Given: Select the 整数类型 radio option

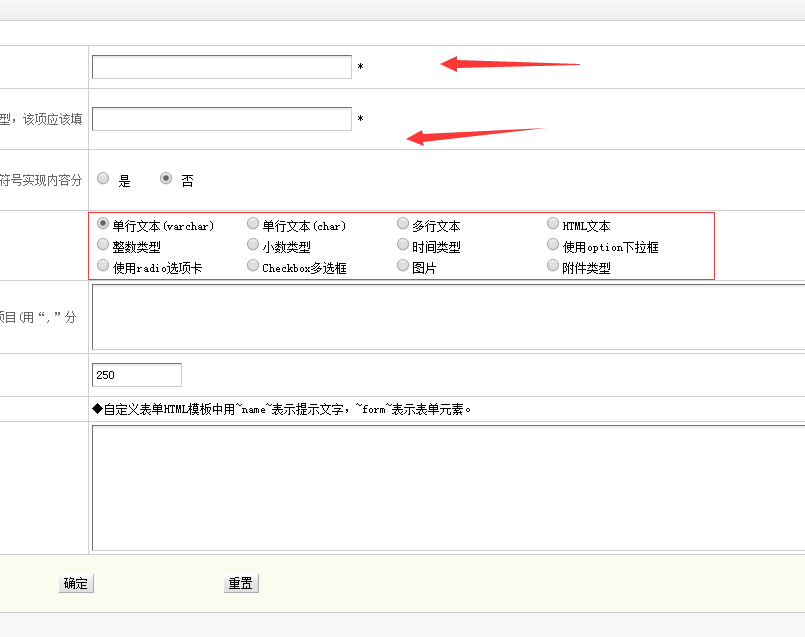Looking at the screenshot, I should [103, 245].
